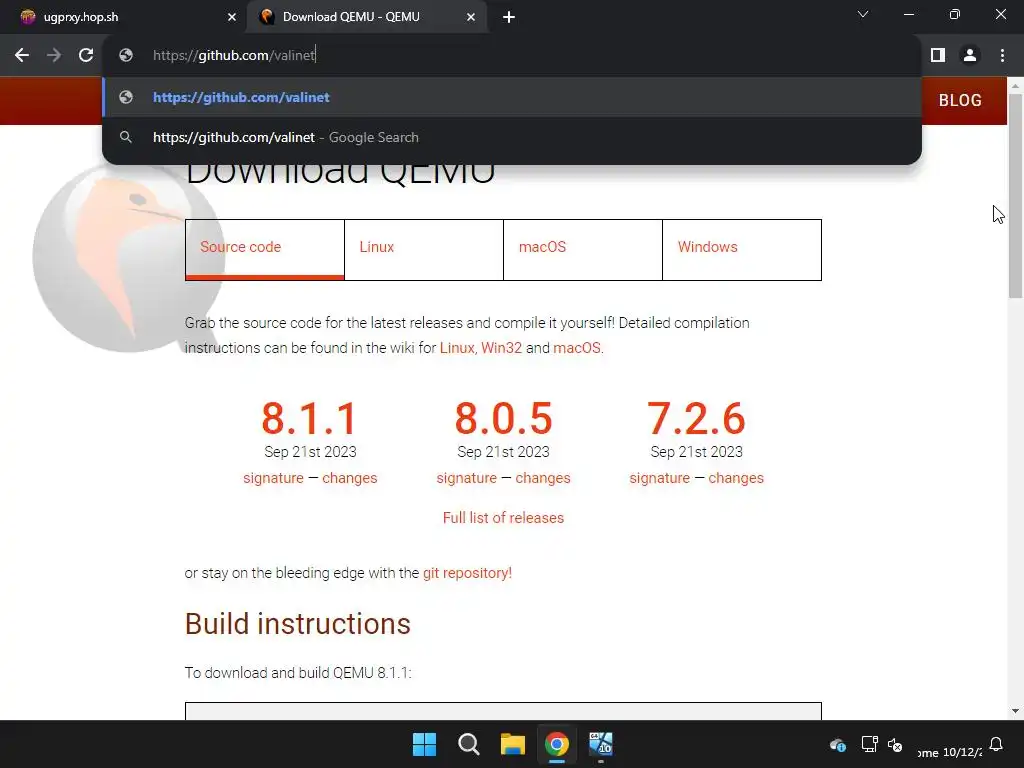Choose the https://github.com/valinet URL suggestion
The width and height of the screenshot is (1024, 768).
(512, 97)
